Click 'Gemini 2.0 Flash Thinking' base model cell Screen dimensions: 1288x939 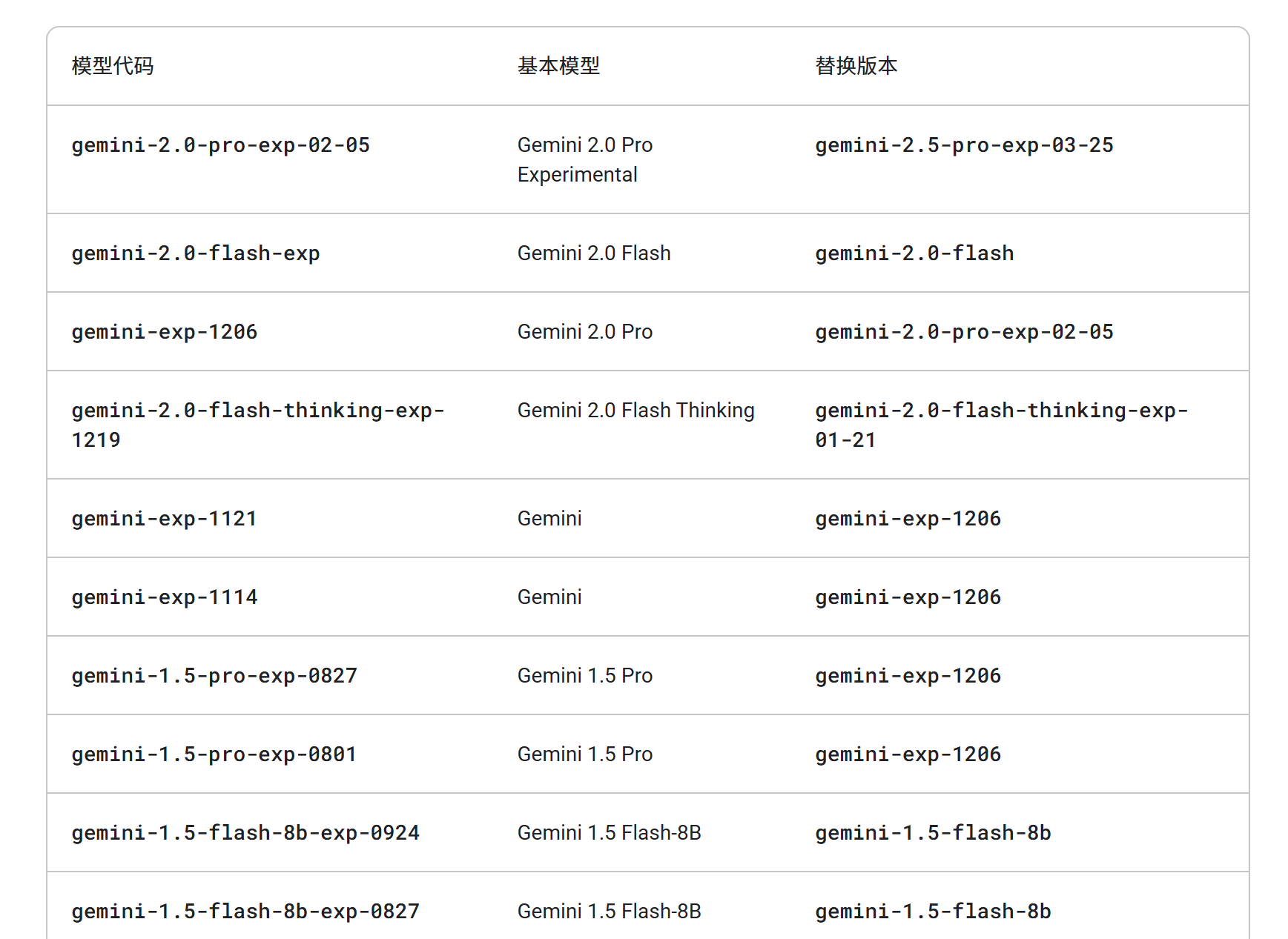(636, 411)
